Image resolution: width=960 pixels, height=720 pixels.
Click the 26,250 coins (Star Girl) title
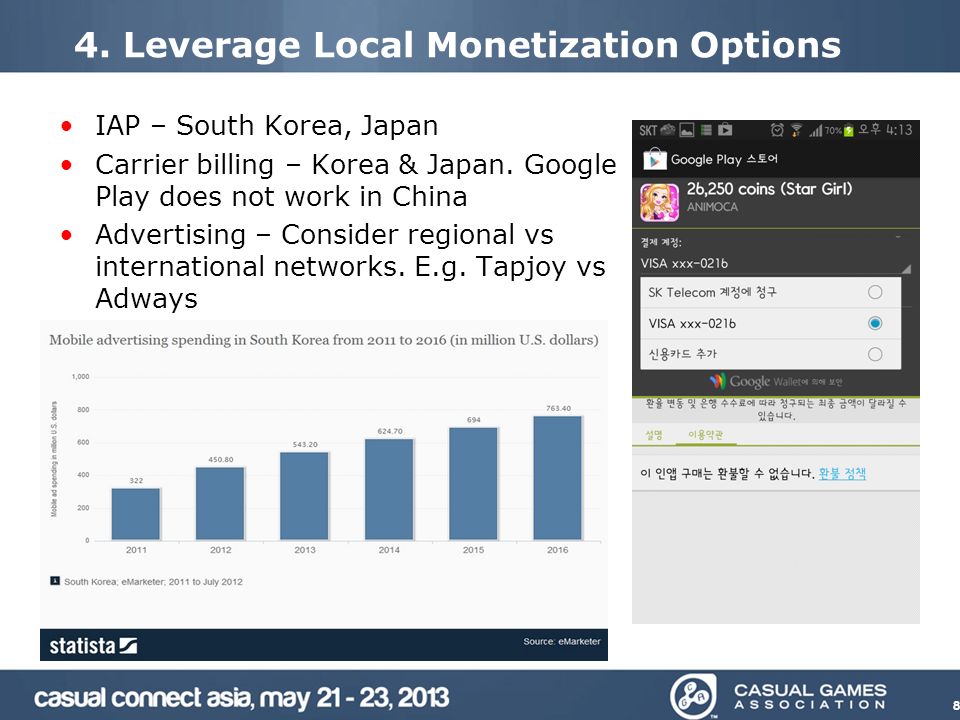coord(770,189)
